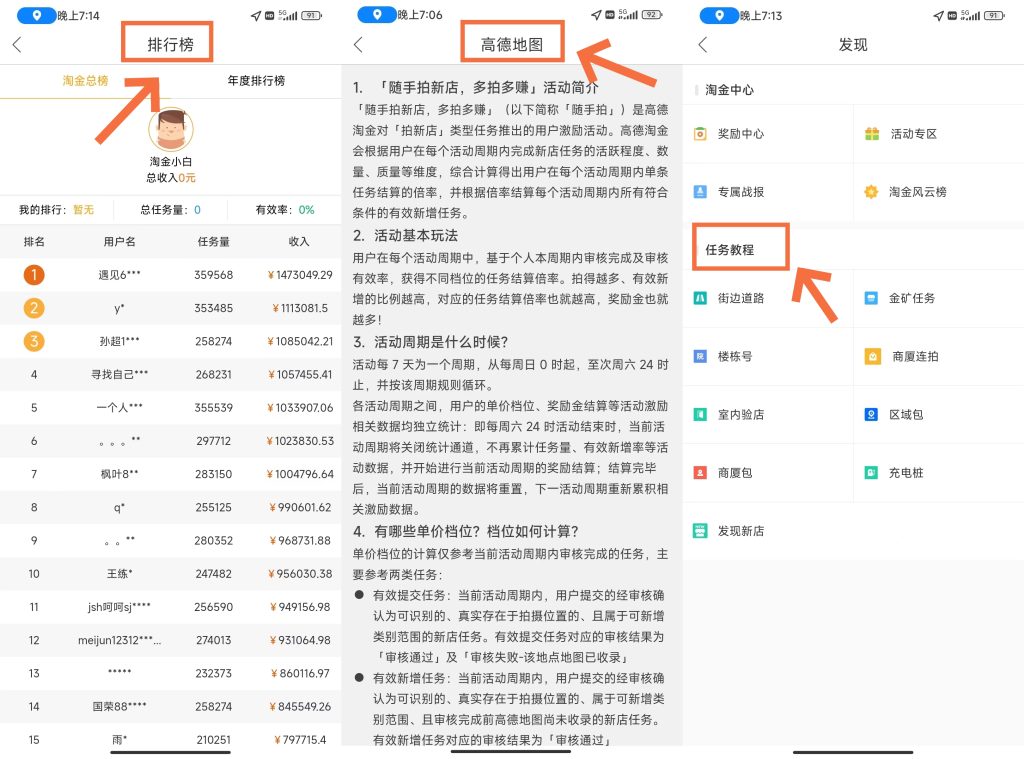Open 专属战报 icon entry

700,191
